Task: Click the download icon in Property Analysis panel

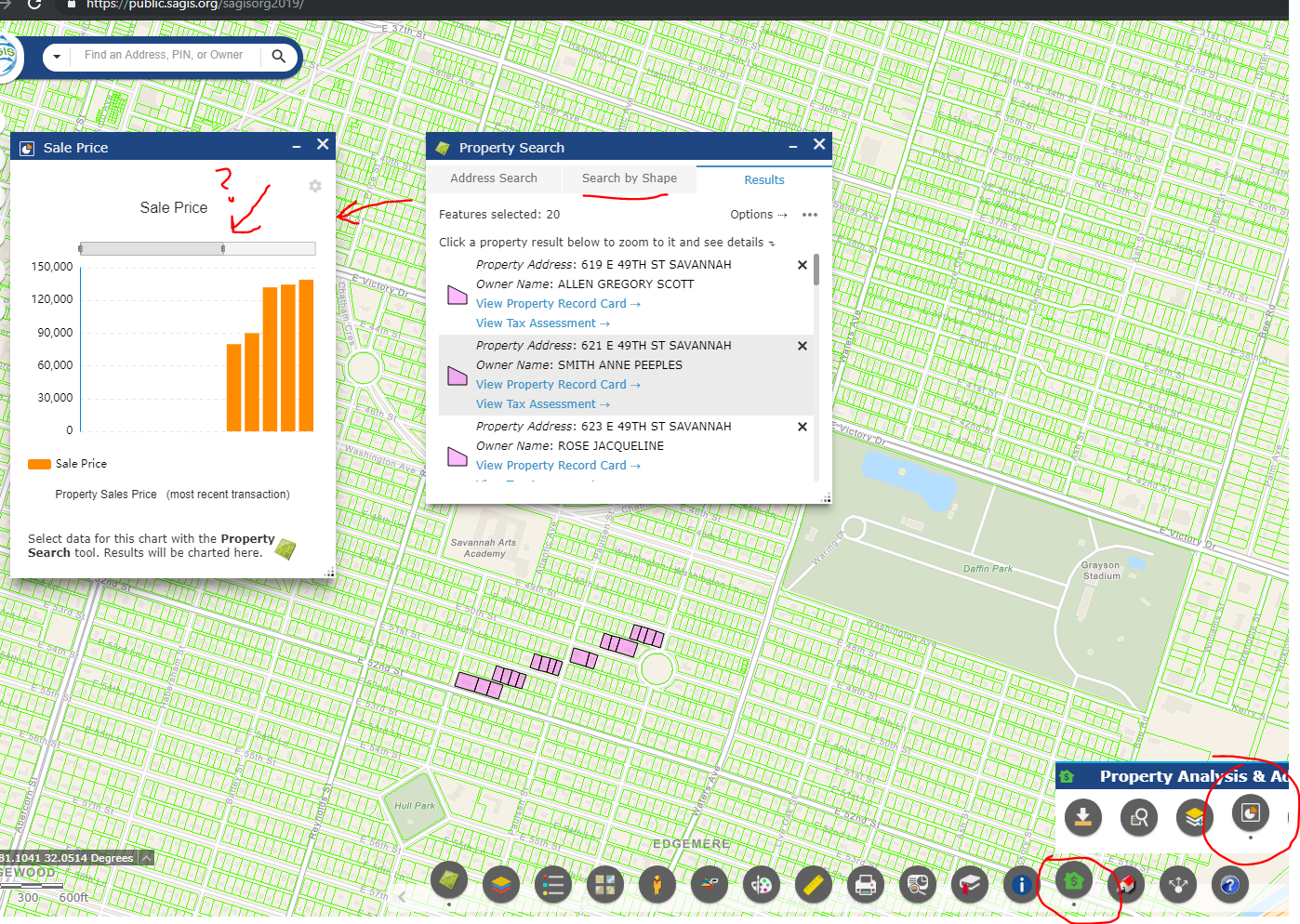Action: pyautogui.click(x=1083, y=817)
